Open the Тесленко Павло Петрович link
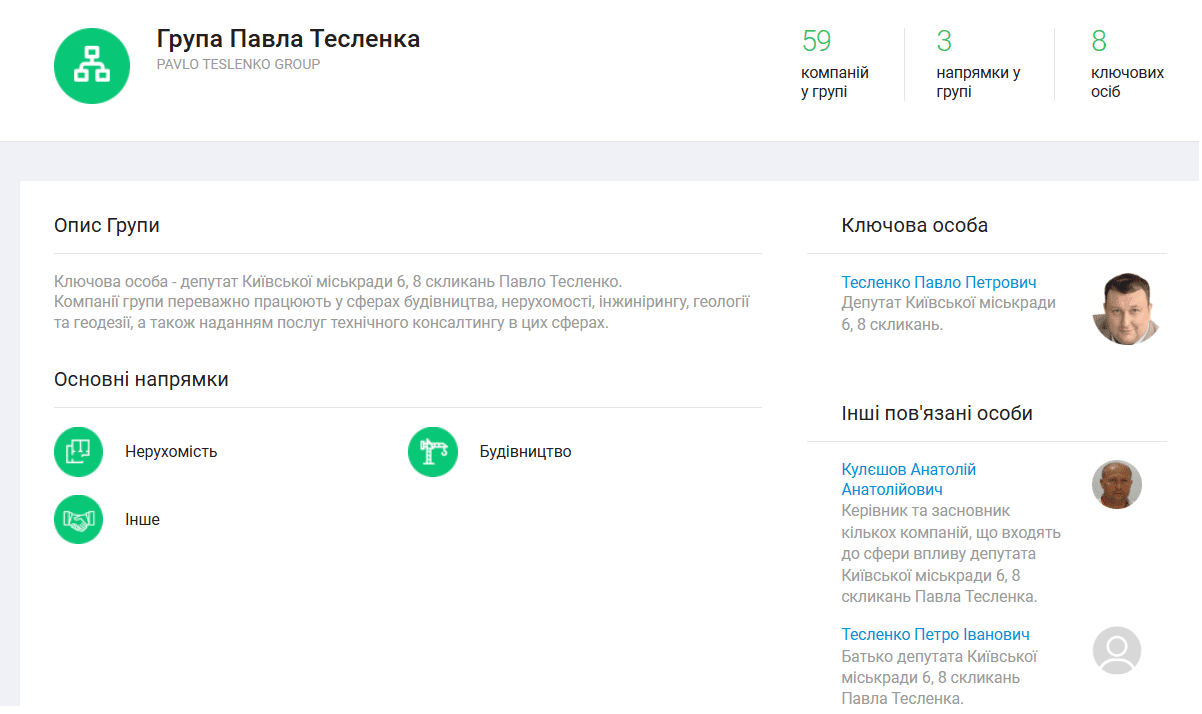This screenshot has width=1202, height=714. 939,283
